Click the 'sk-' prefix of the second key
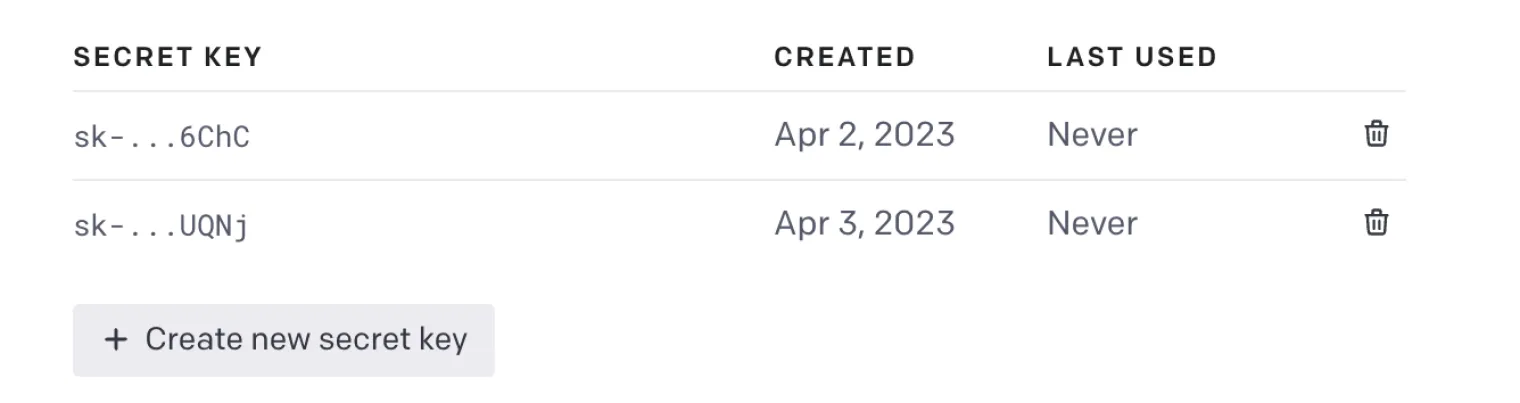Image resolution: width=1520 pixels, height=403 pixels. point(96,225)
